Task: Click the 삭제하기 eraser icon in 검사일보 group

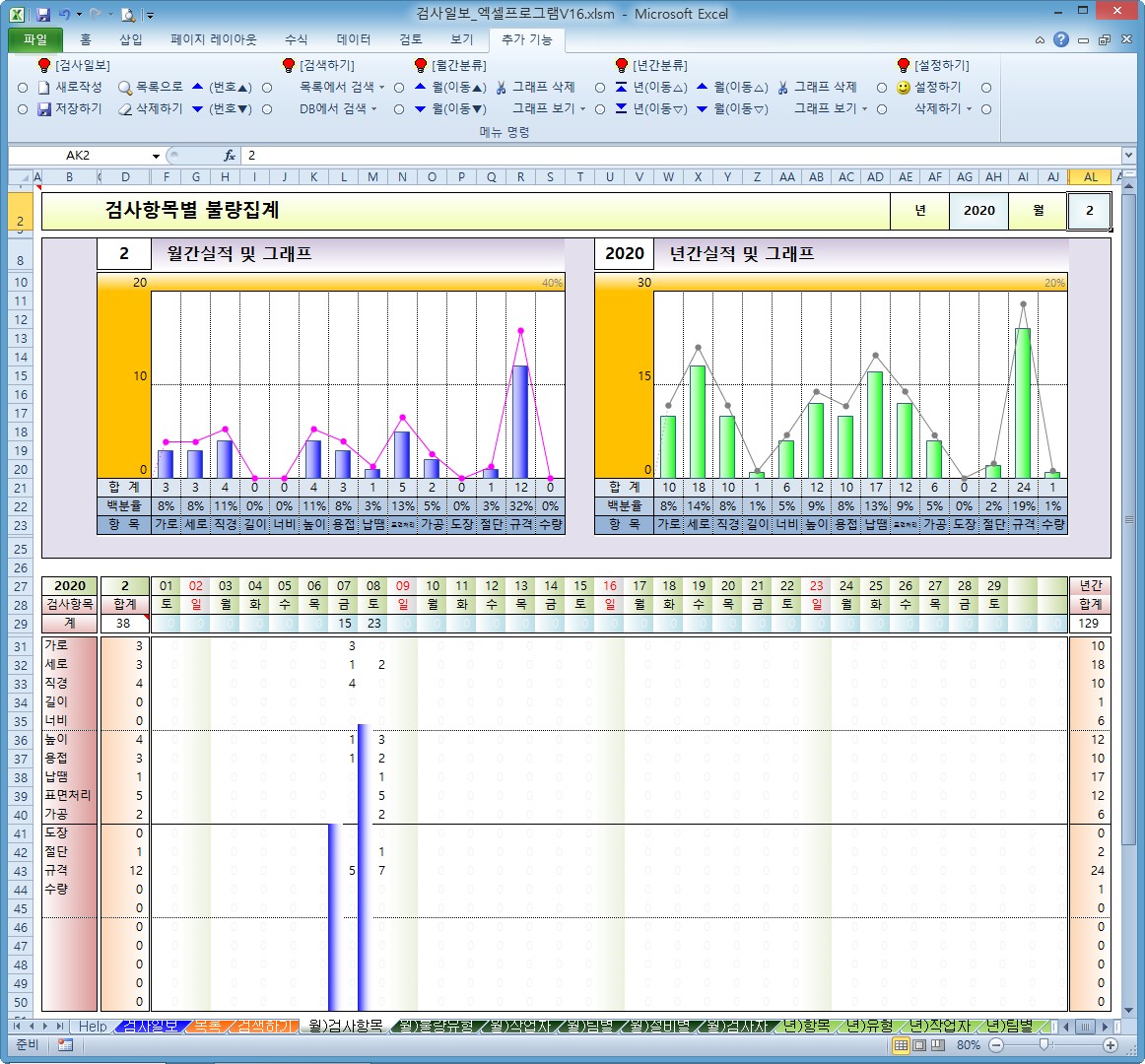Action: click(125, 109)
